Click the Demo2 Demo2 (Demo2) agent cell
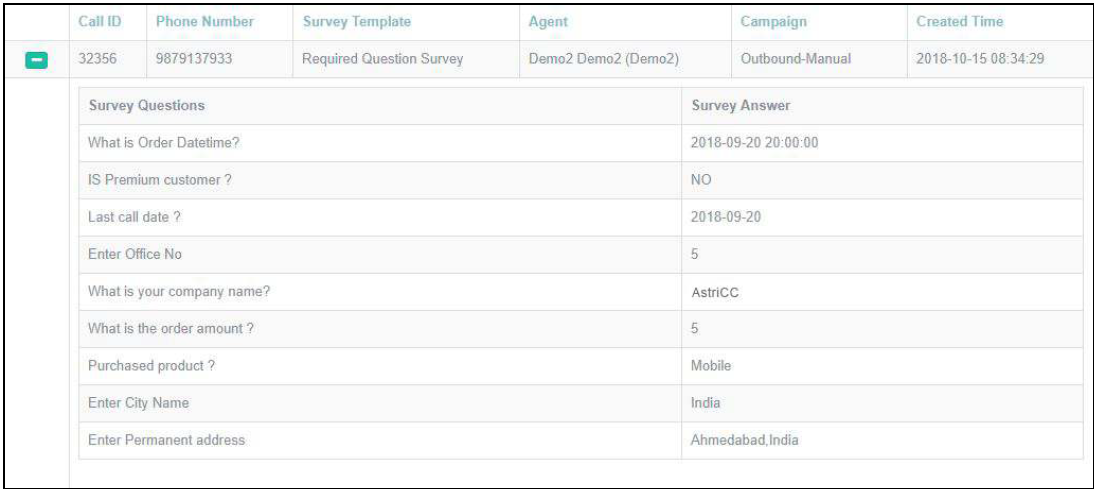 [x=603, y=59]
